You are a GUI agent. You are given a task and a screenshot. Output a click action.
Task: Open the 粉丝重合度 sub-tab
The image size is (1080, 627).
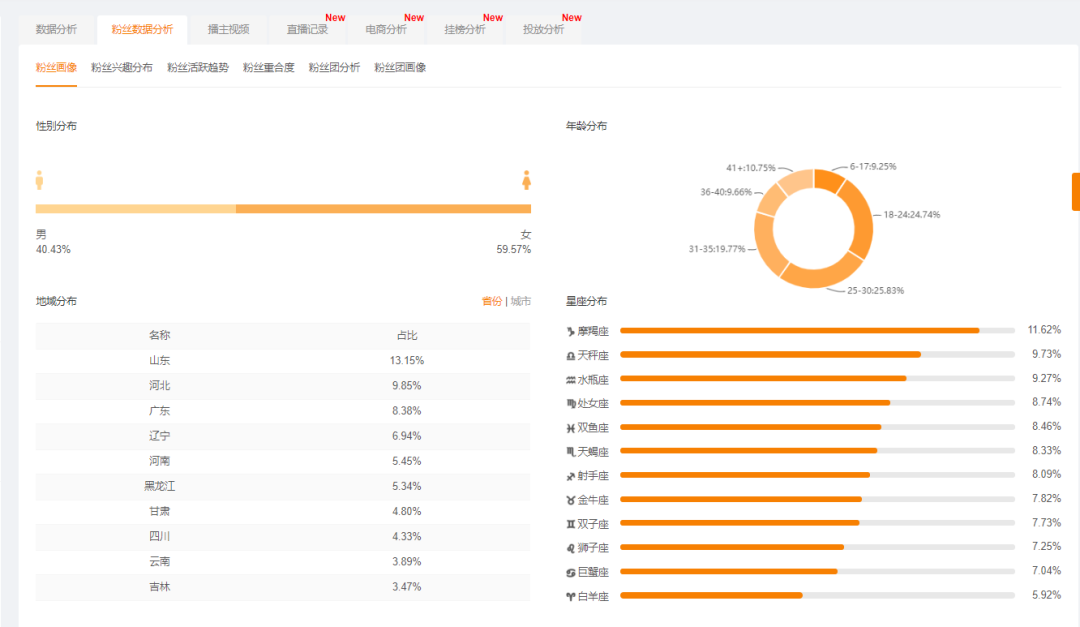coord(269,68)
